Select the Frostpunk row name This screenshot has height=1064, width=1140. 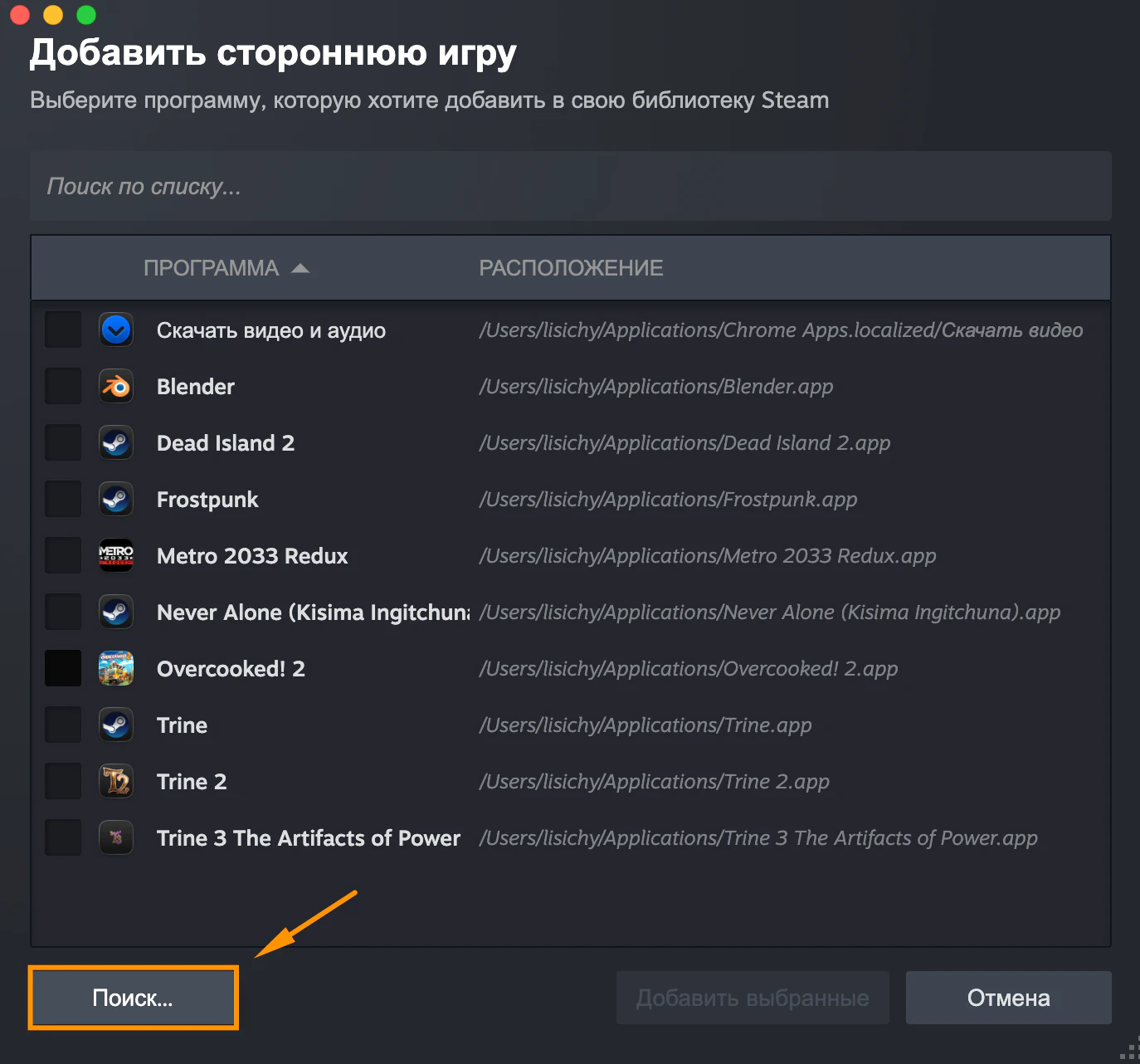pyautogui.click(x=207, y=500)
